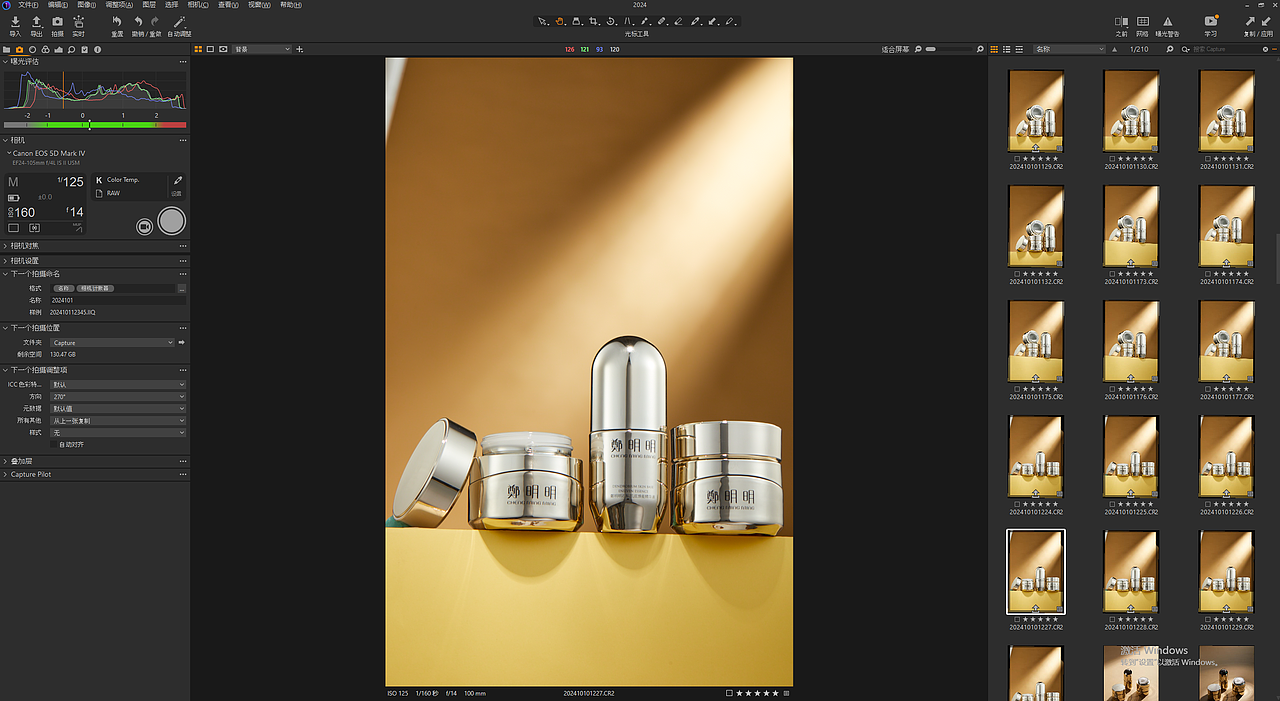
Task: Select thumbnail 202410101129.CR2
Action: tap(1035, 110)
